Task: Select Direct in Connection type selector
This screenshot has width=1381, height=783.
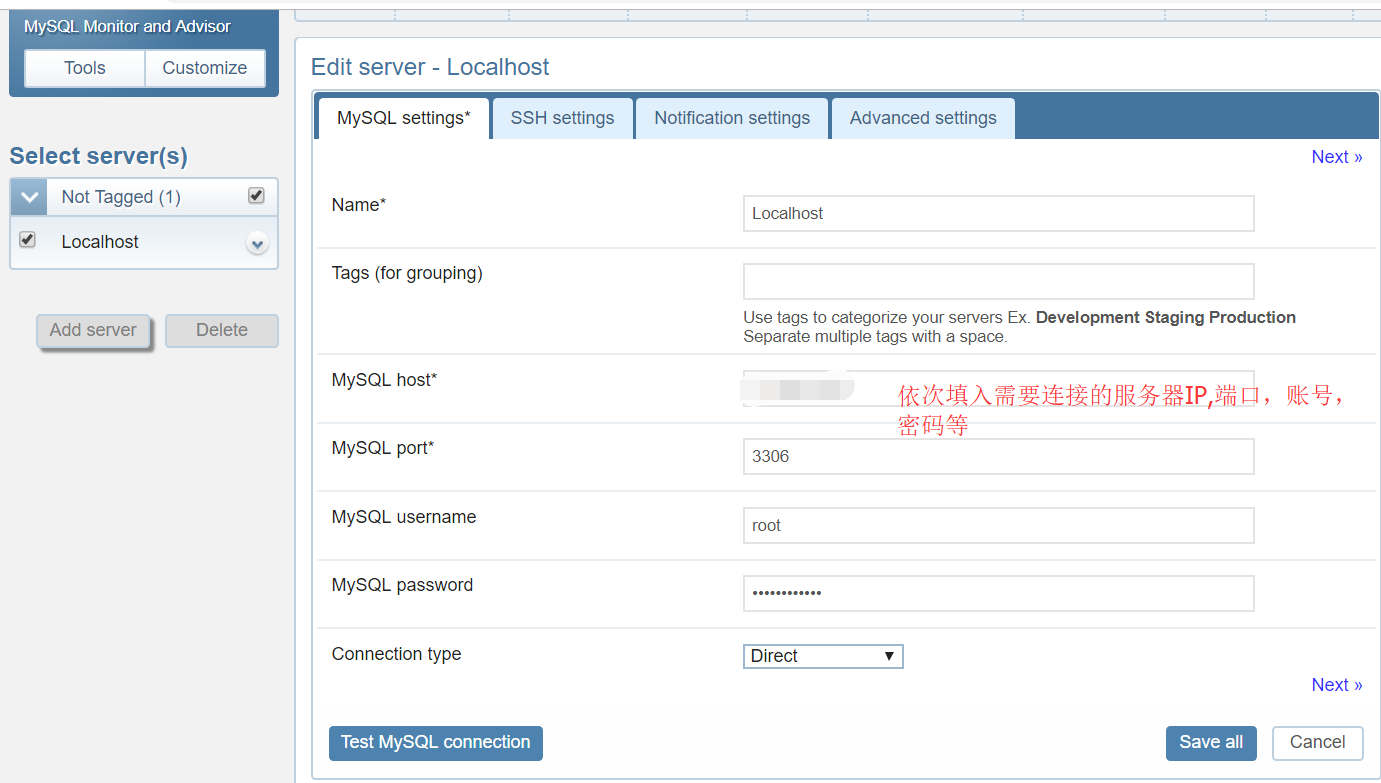Action: pyautogui.click(x=823, y=656)
